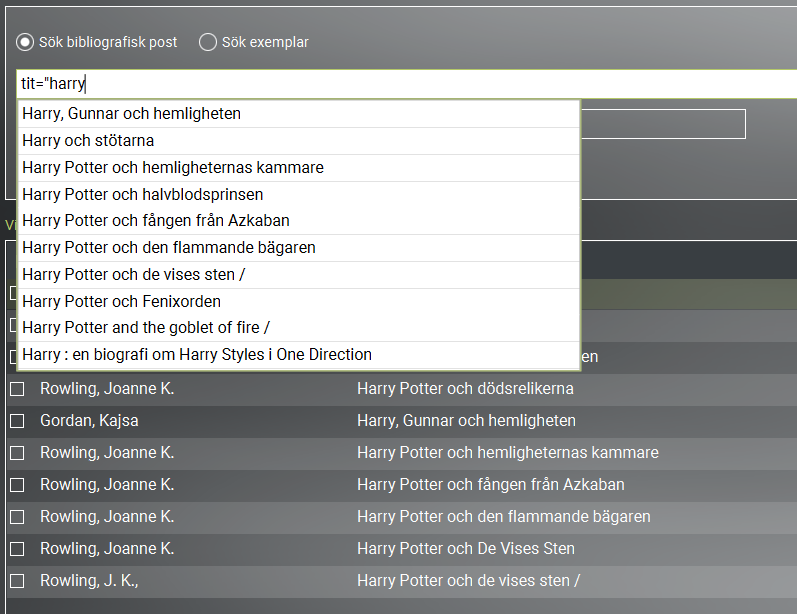Click author Gordan, Kajsa
This screenshot has width=797, height=614.
point(89,421)
